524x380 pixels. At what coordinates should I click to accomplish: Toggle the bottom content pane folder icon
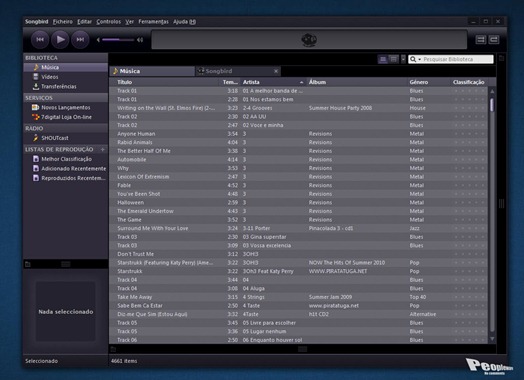(x=113, y=349)
